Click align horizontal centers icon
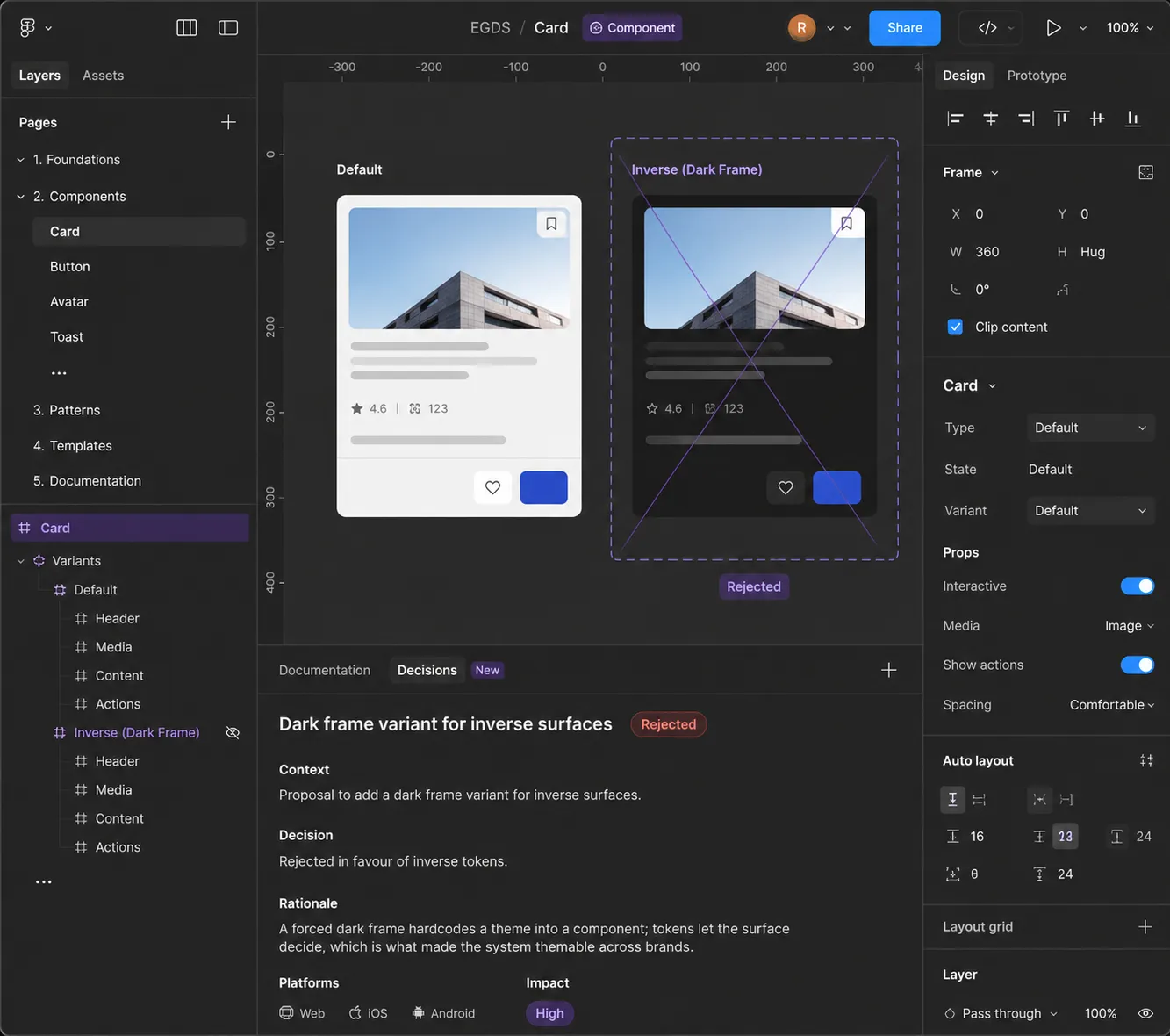Screen dimensions: 1170x1036 [991, 119]
